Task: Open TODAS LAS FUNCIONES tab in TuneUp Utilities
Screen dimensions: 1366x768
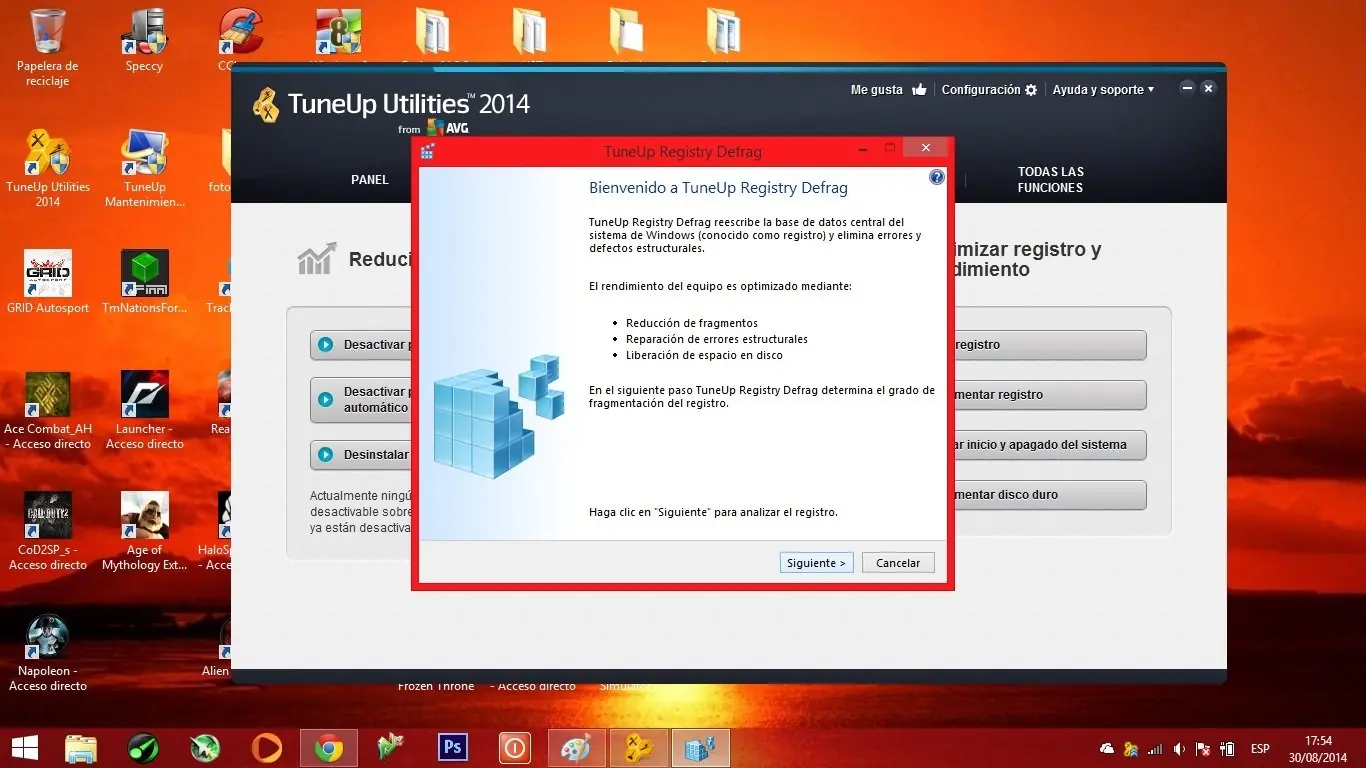Action: [1051, 180]
